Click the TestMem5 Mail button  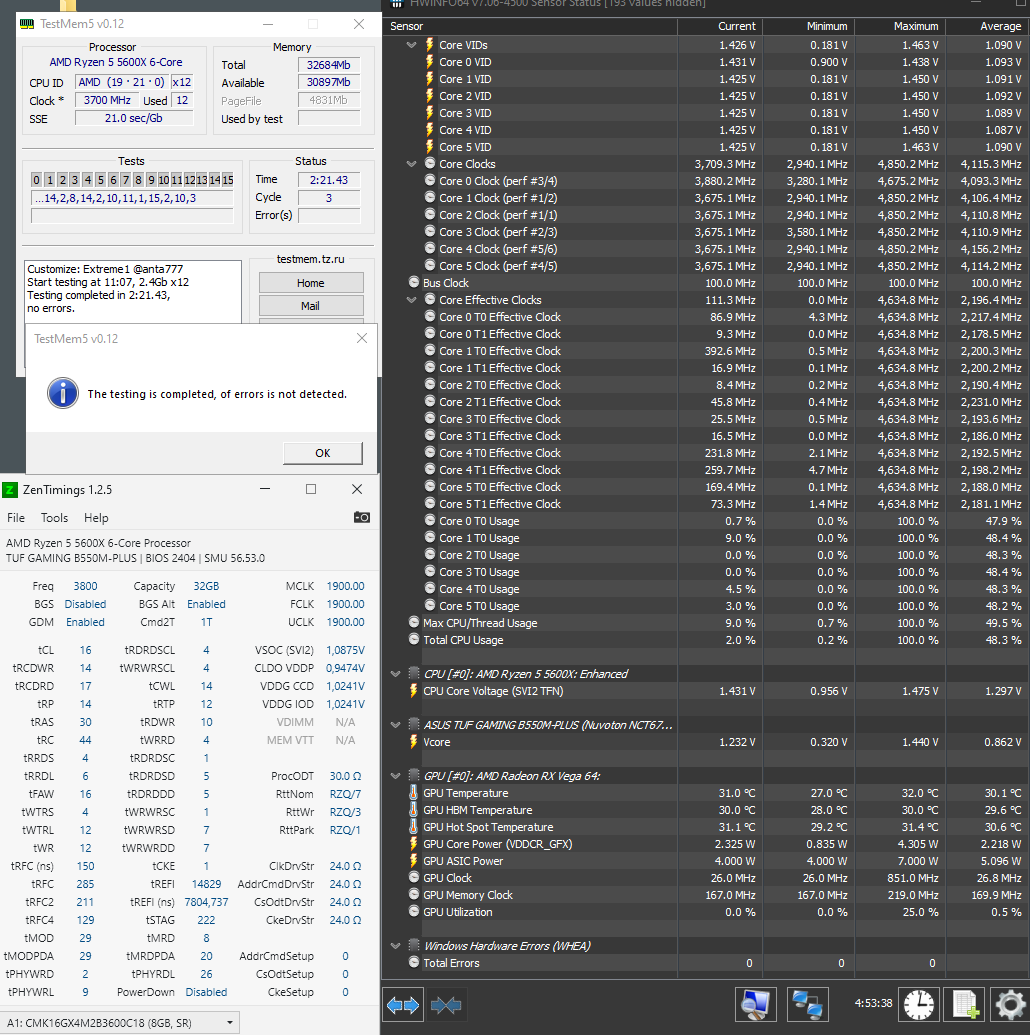311,306
